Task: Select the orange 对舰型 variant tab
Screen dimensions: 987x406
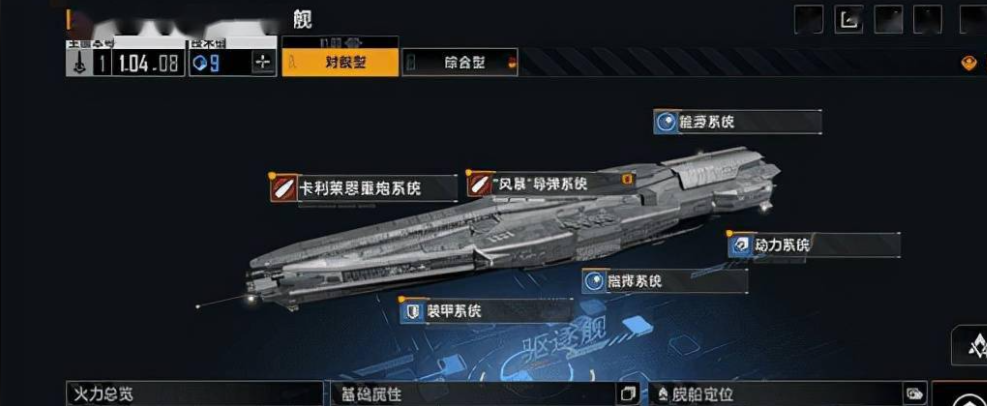Action: (340, 63)
